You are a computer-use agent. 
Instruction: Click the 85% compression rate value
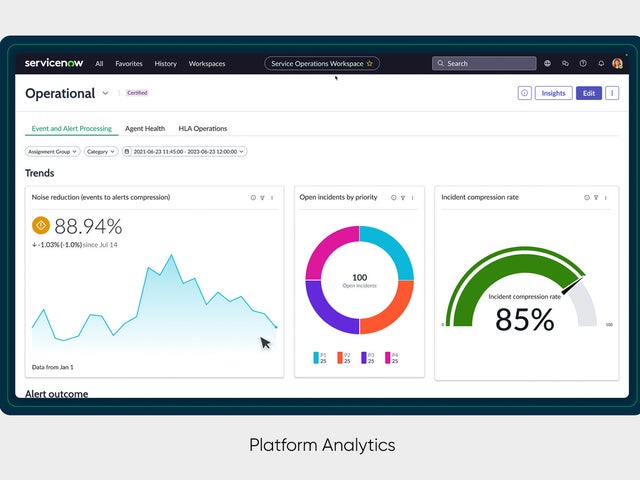point(525,320)
